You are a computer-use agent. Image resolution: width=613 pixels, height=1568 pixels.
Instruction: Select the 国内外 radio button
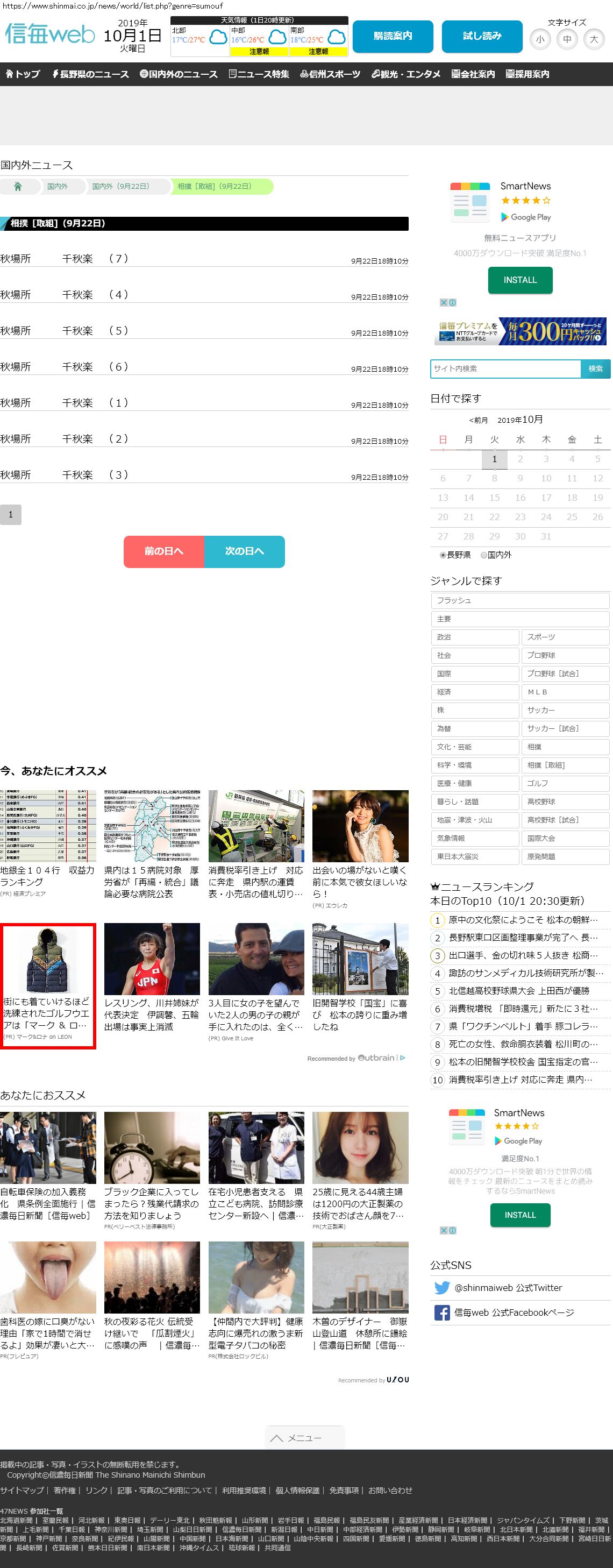click(483, 555)
